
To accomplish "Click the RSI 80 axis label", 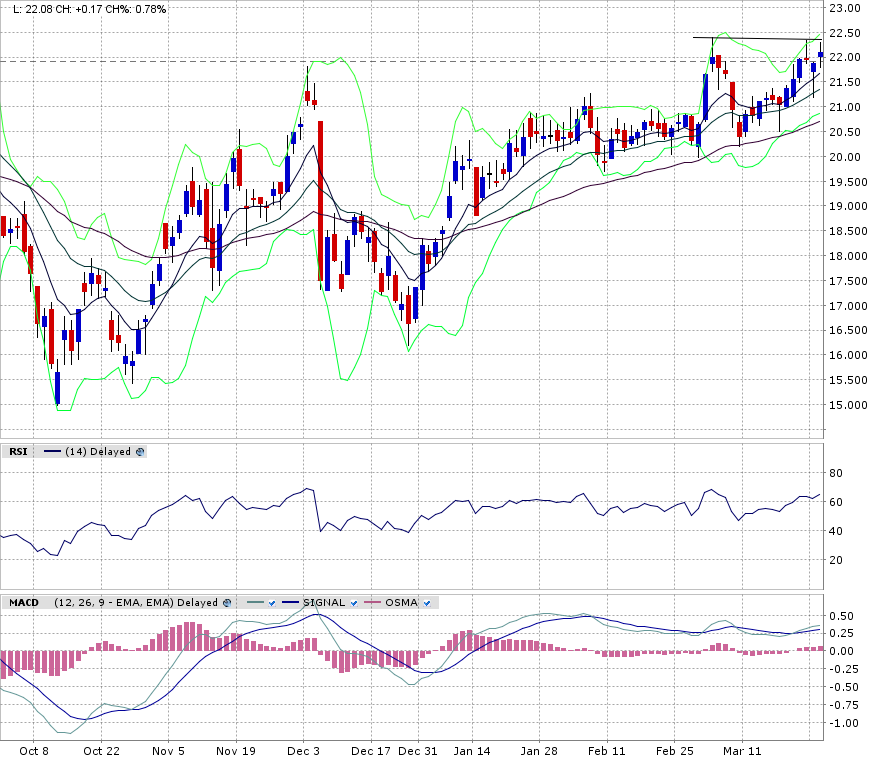I will point(836,473).
